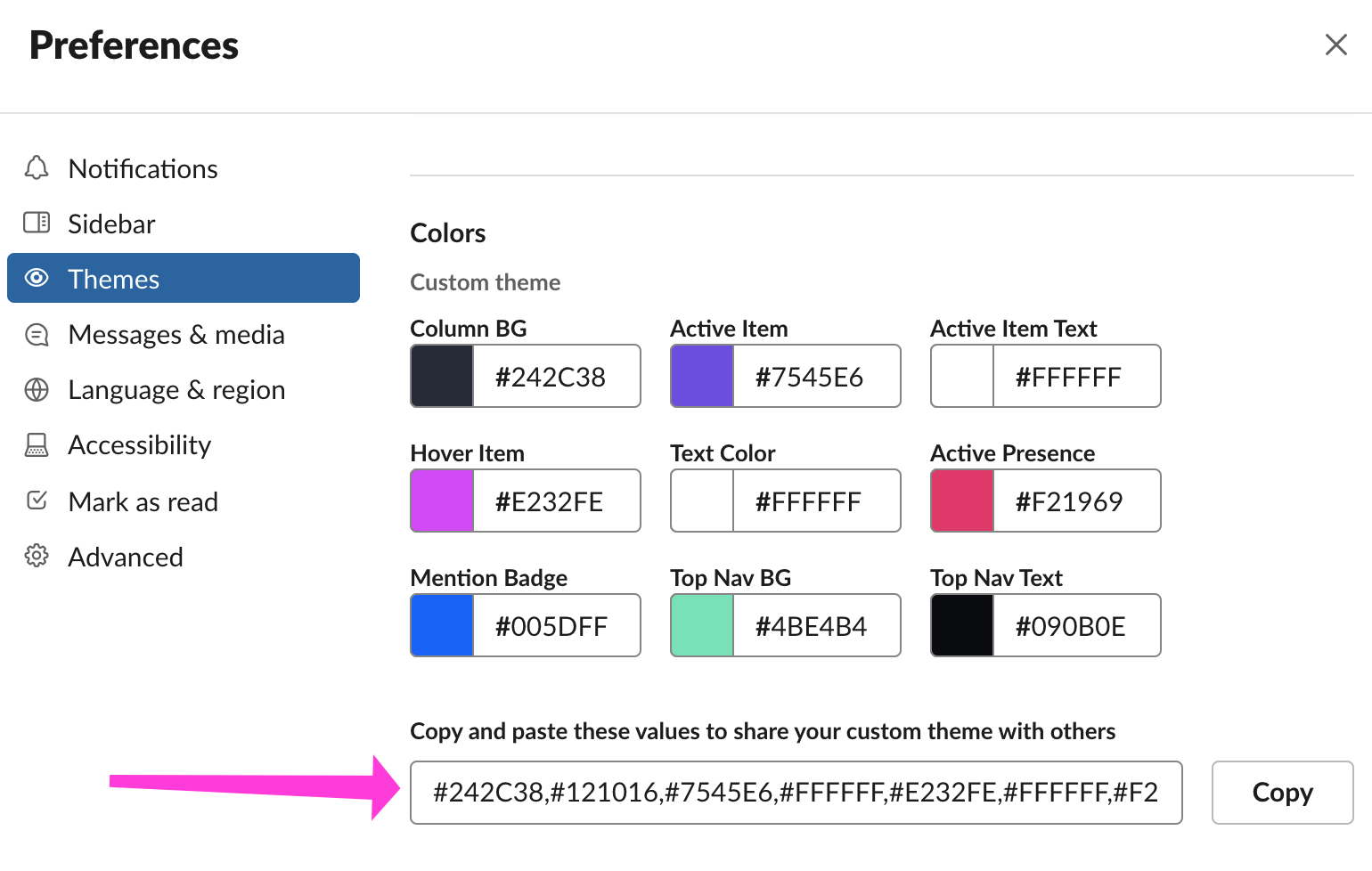
Task: Pick the purple Active Item swatch
Action: pyautogui.click(x=702, y=377)
